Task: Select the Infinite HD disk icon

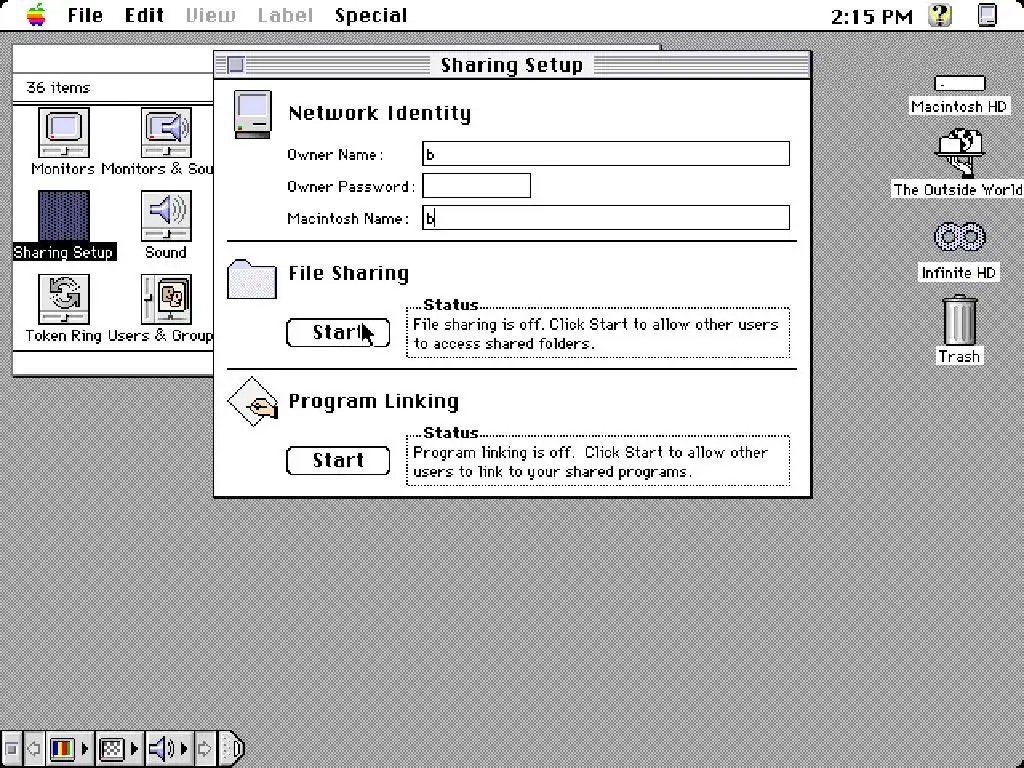Action: (x=959, y=237)
